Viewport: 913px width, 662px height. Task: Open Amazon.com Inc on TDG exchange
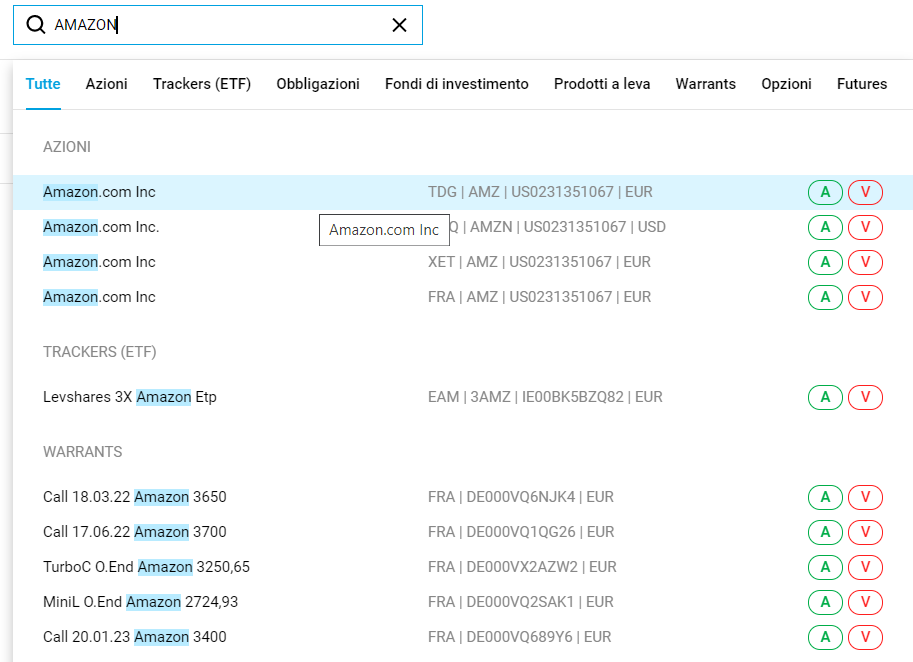point(99,192)
